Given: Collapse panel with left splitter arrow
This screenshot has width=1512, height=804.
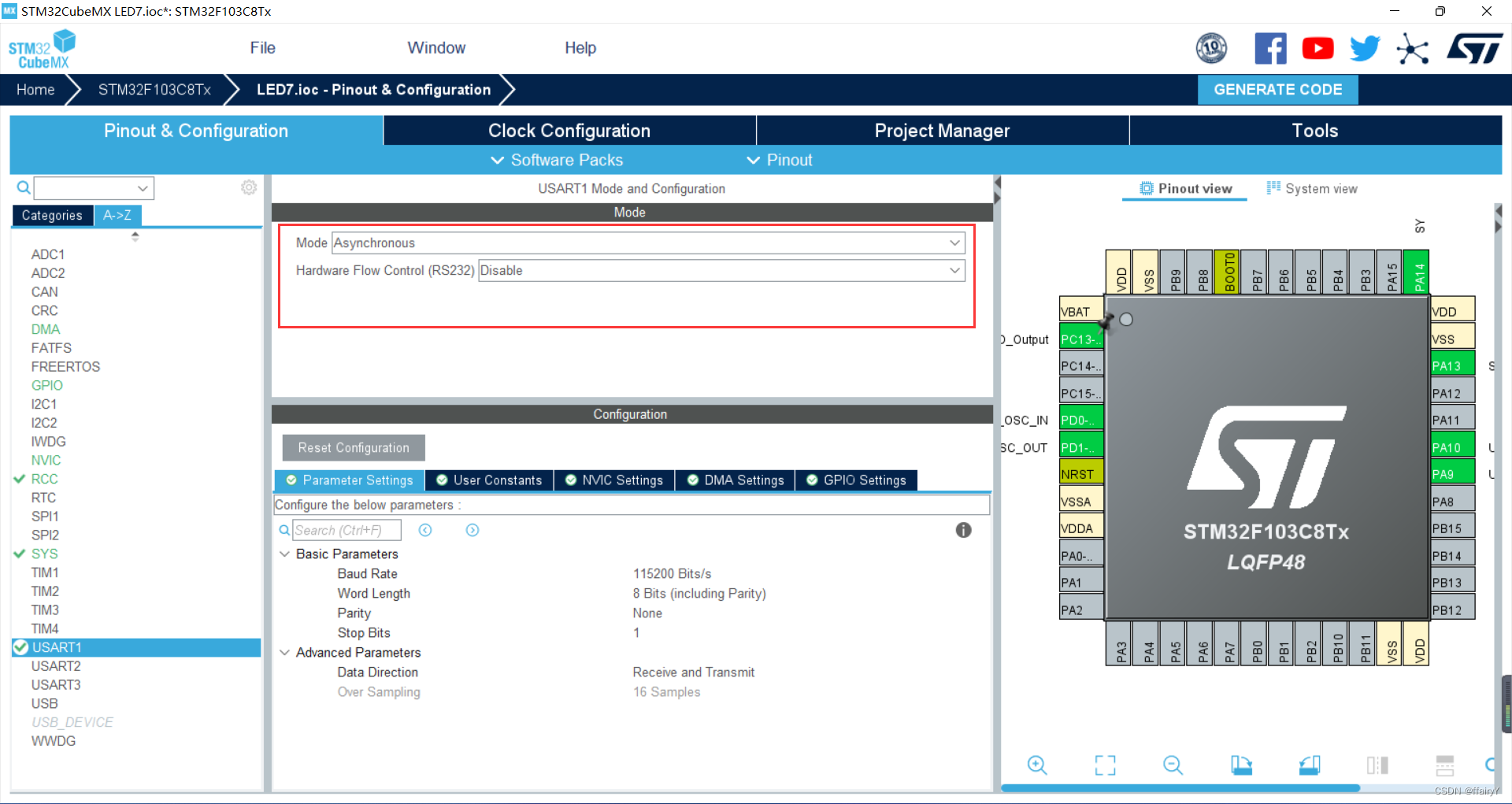Looking at the screenshot, I should pos(997,183).
